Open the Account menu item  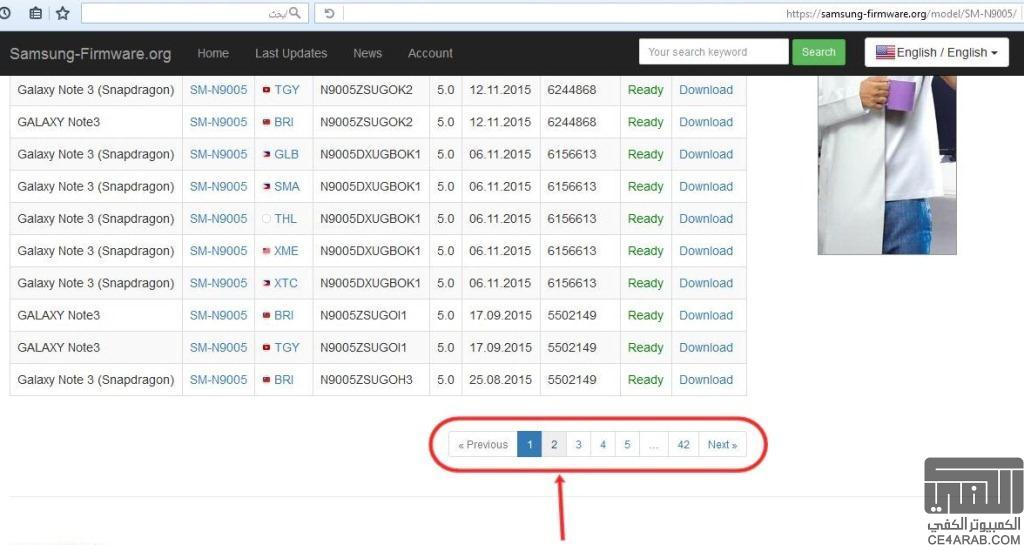(x=430, y=54)
